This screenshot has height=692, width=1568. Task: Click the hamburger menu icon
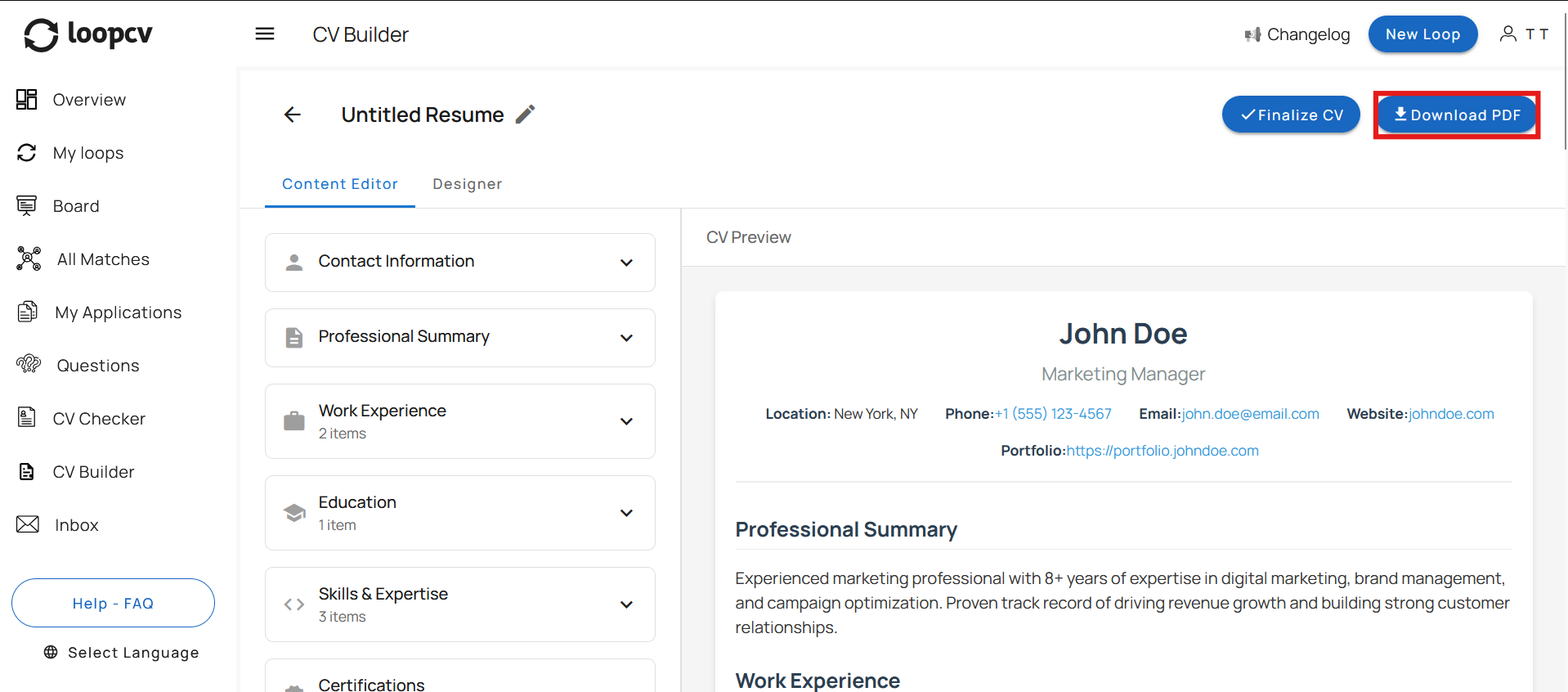[265, 34]
